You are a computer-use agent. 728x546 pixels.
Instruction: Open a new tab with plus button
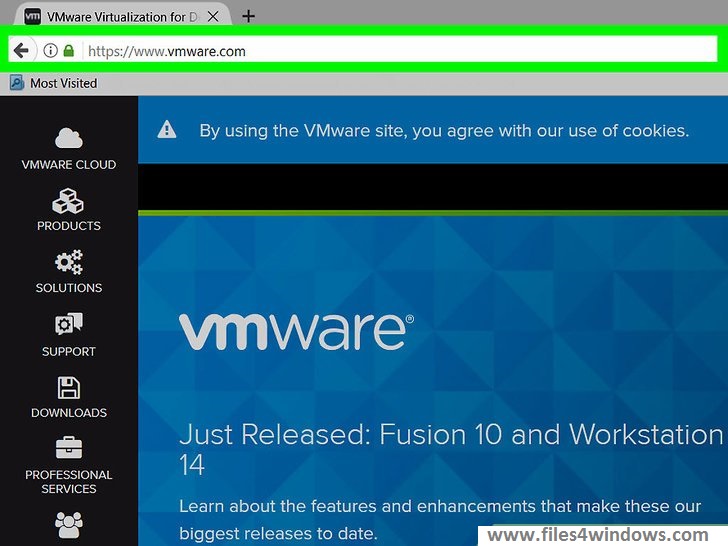(248, 17)
